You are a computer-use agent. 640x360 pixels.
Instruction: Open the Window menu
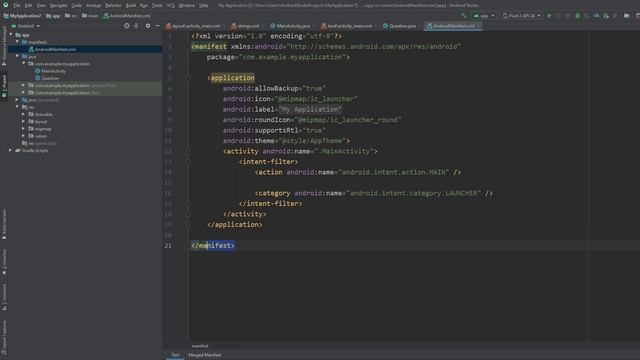187,6
